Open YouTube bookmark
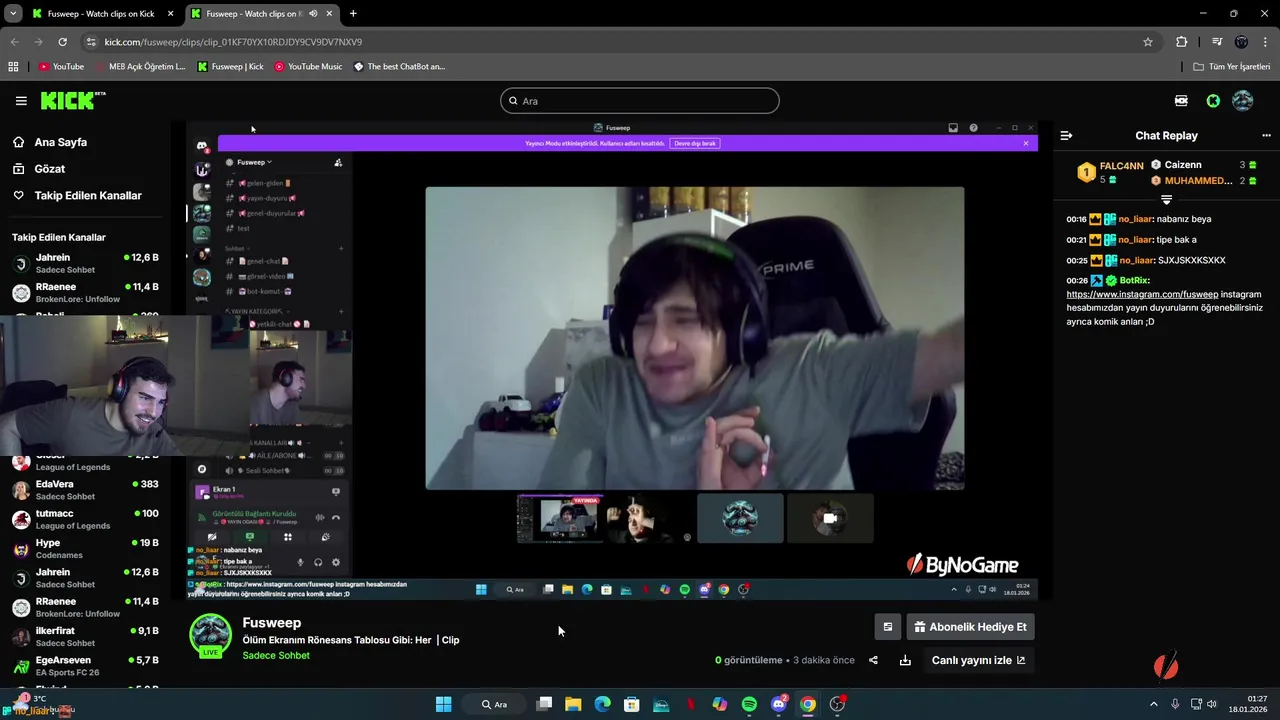Viewport: 1280px width, 720px height. (61, 67)
